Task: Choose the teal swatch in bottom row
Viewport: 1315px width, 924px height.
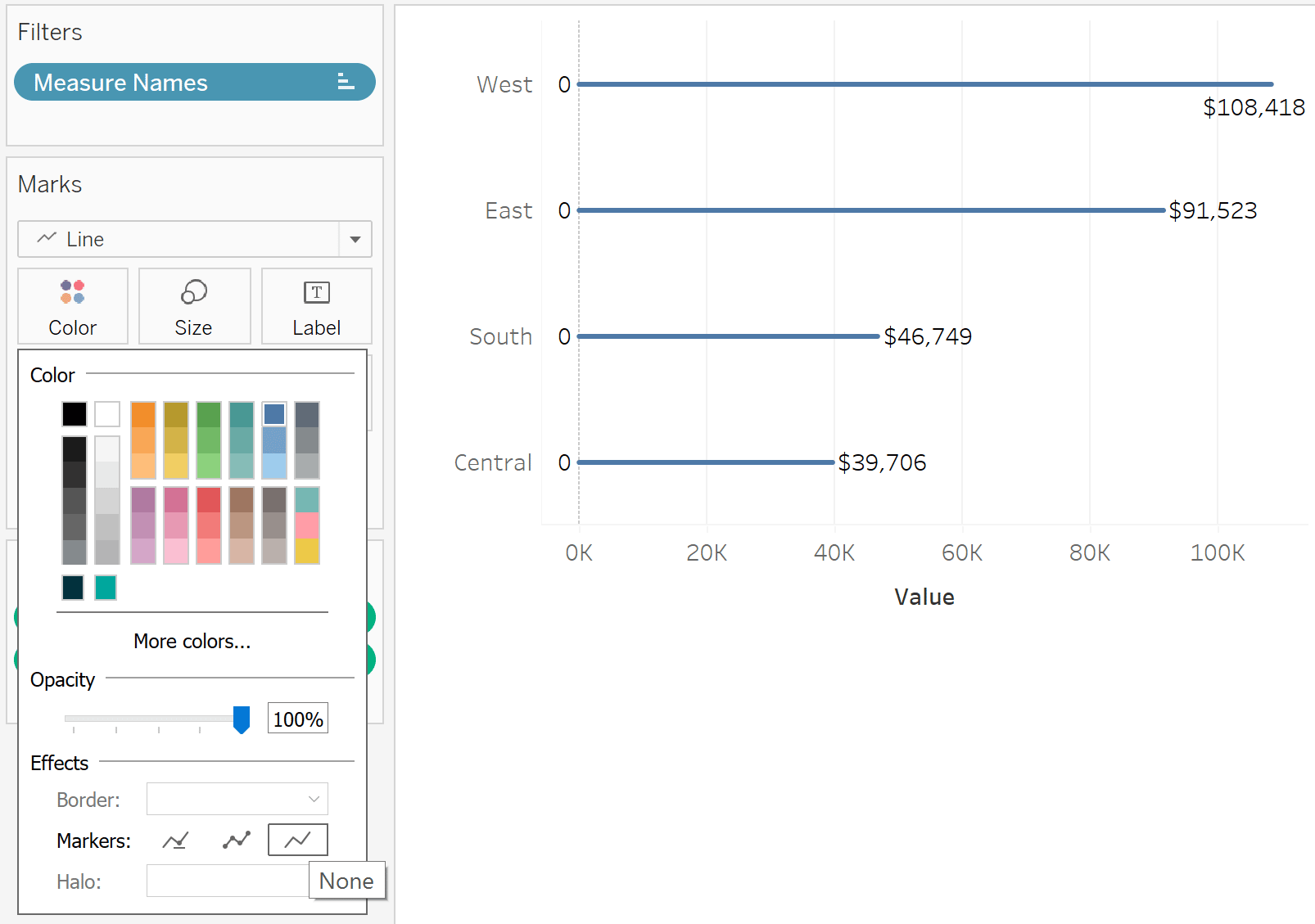Action: point(106,588)
